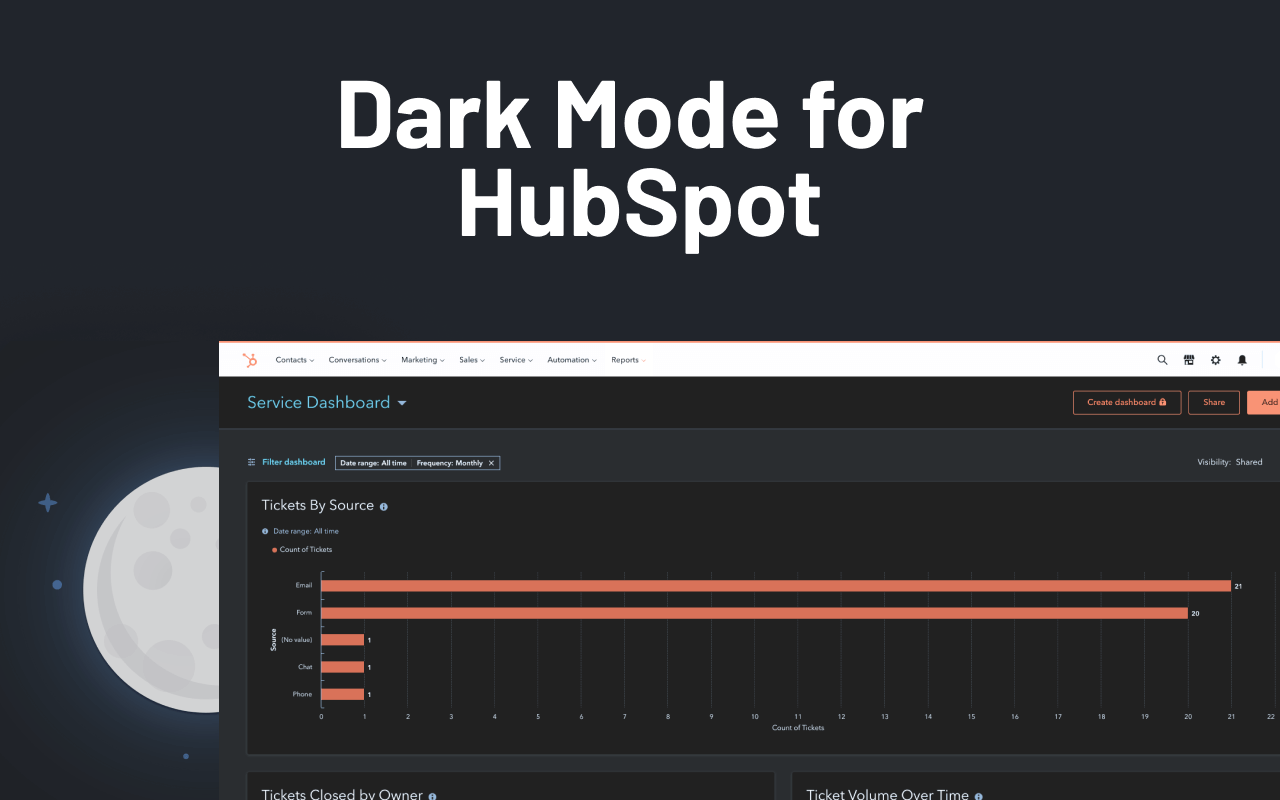
Task: Click info icon beside Tickets By Source
Action: 384,507
